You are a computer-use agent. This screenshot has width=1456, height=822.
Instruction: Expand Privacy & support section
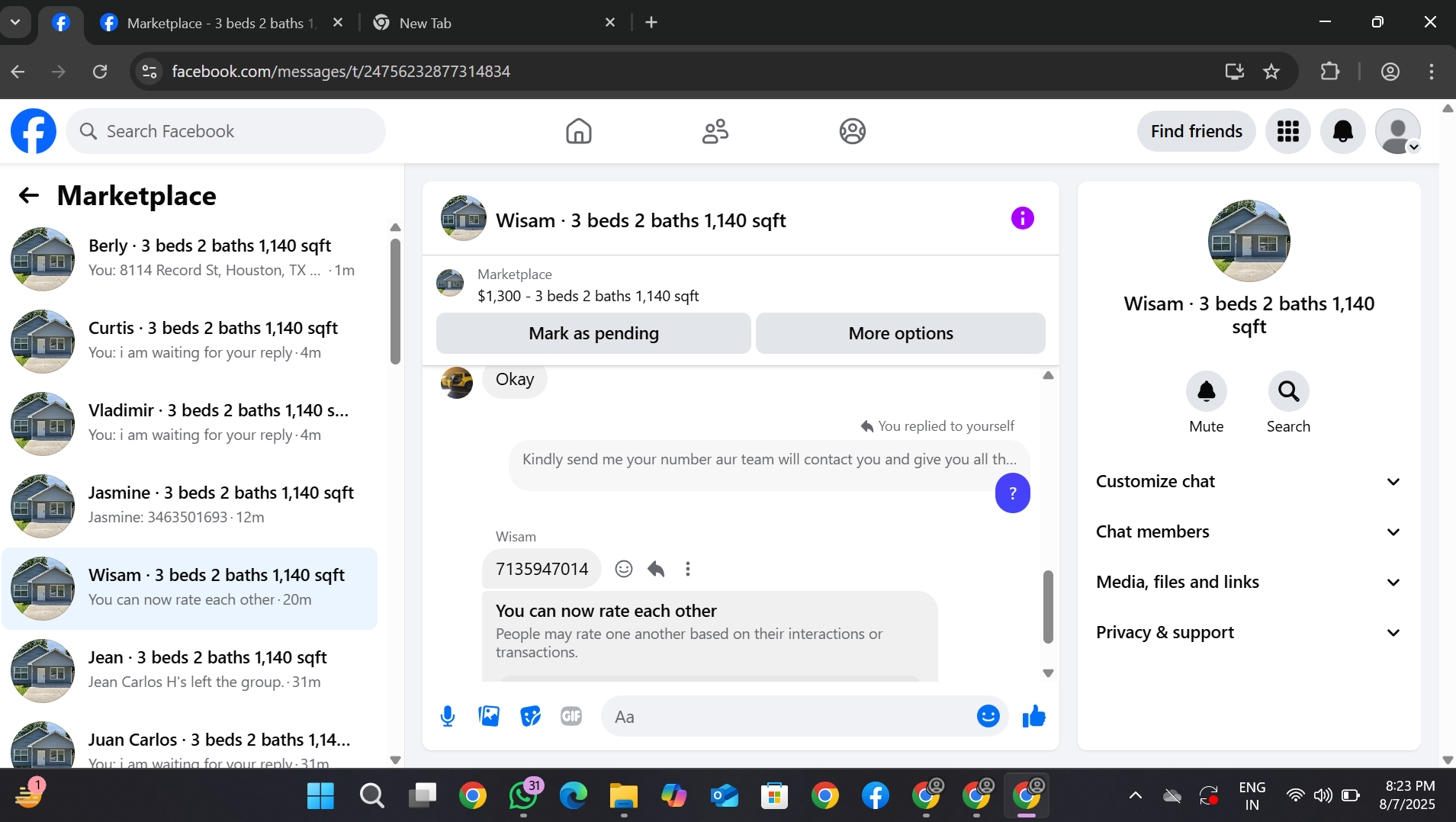pyautogui.click(x=1249, y=633)
